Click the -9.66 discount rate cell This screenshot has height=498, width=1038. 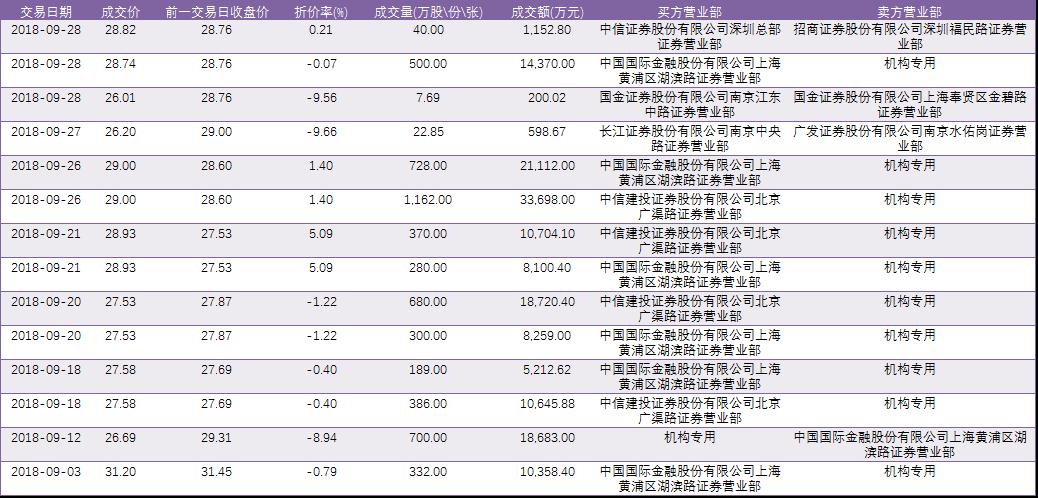click(321, 131)
